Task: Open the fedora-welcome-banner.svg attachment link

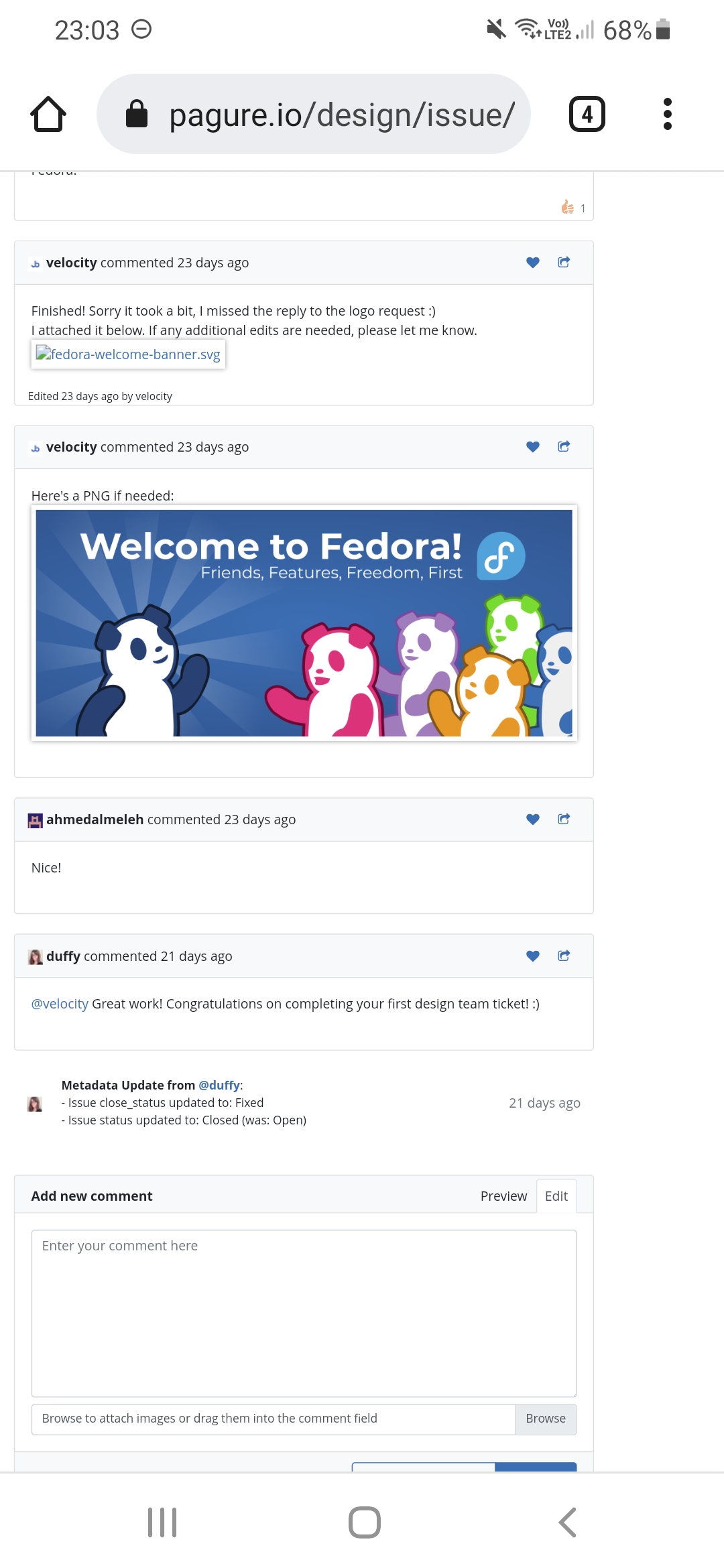Action: point(128,354)
